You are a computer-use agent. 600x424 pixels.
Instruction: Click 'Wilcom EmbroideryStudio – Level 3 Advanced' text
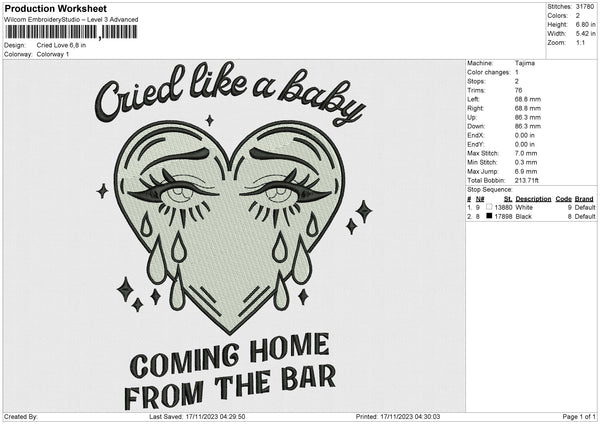(71, 20)
